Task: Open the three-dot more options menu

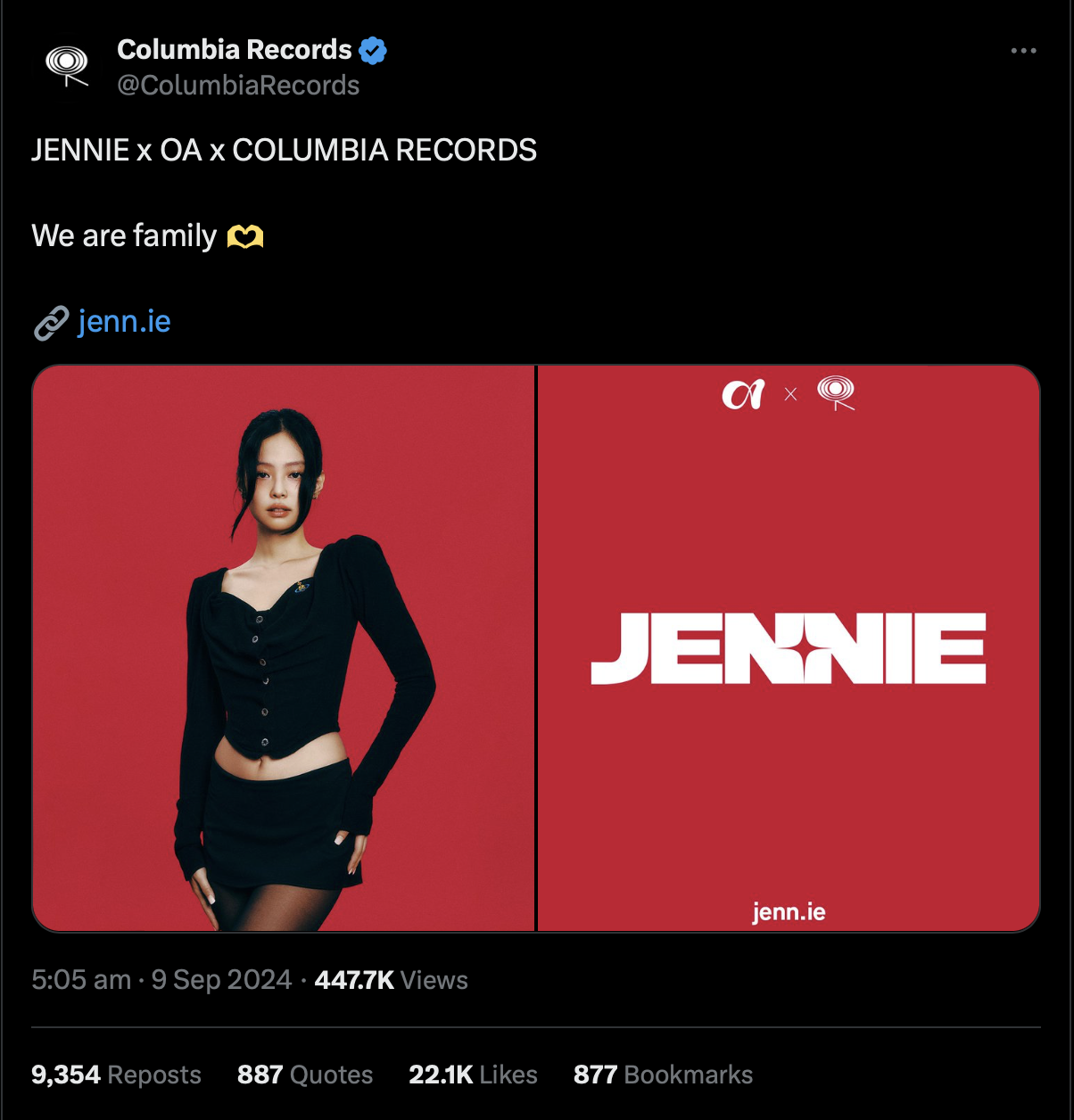Action: pos(1023,51)
